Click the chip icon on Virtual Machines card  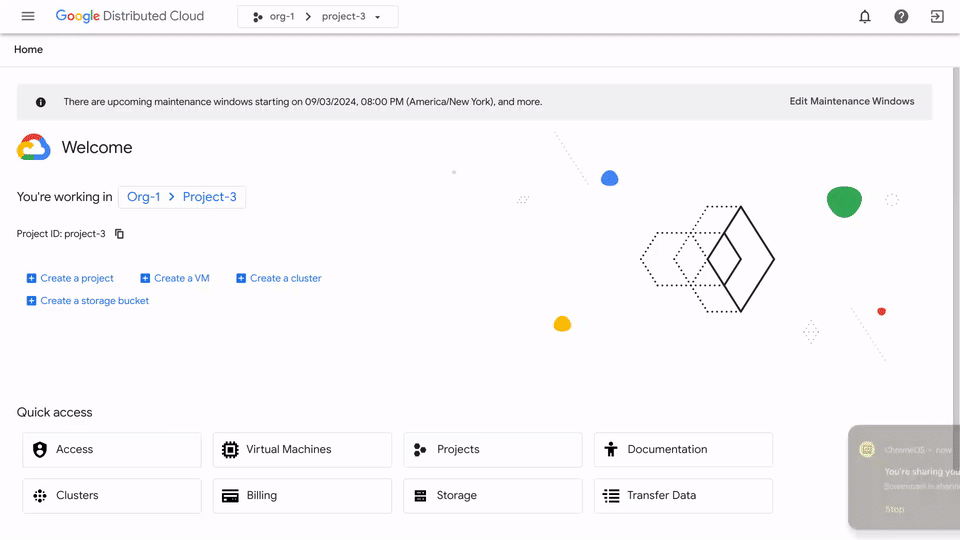(230, 450)
